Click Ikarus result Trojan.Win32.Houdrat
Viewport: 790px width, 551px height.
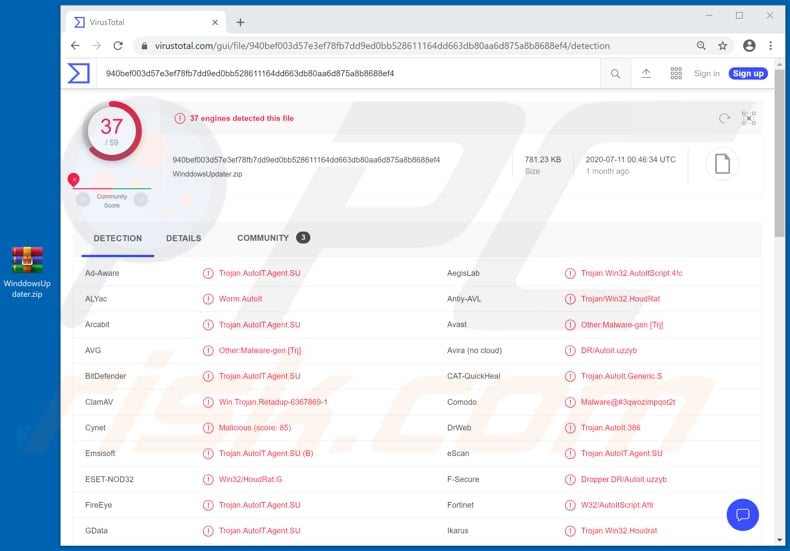click(619, 531)
